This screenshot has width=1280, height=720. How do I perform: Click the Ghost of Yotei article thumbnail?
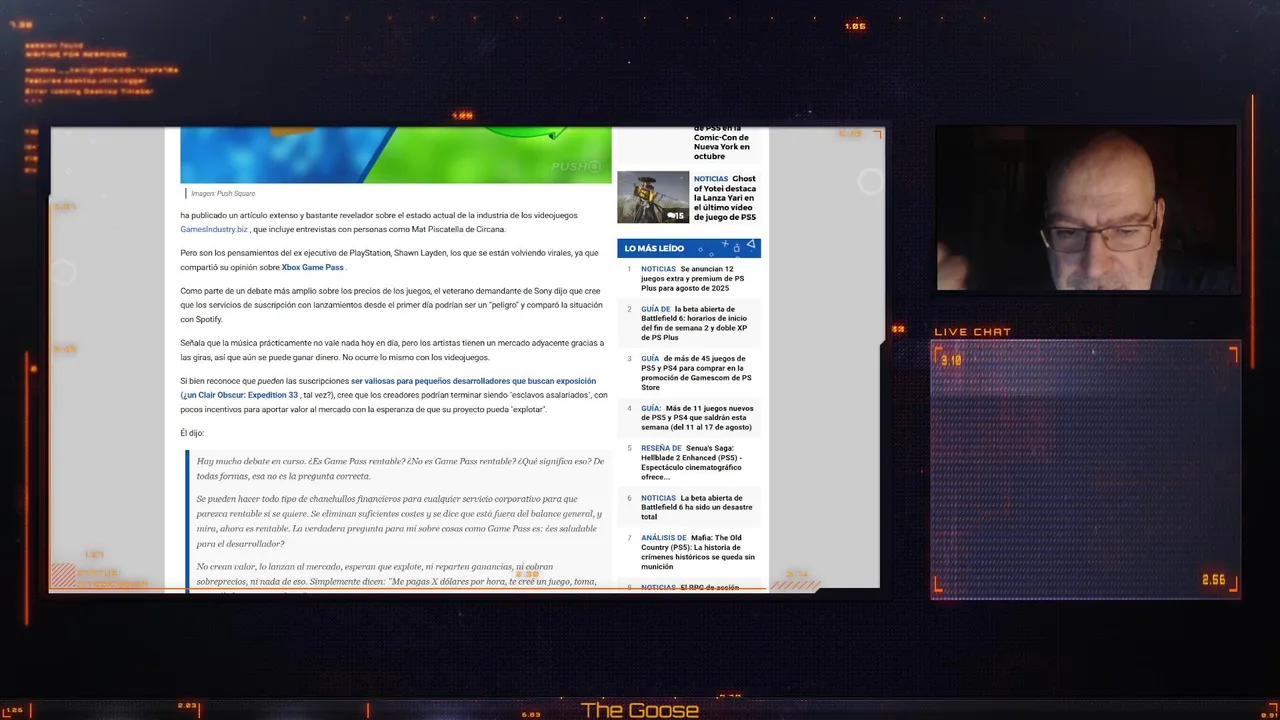tap(653, 197)
